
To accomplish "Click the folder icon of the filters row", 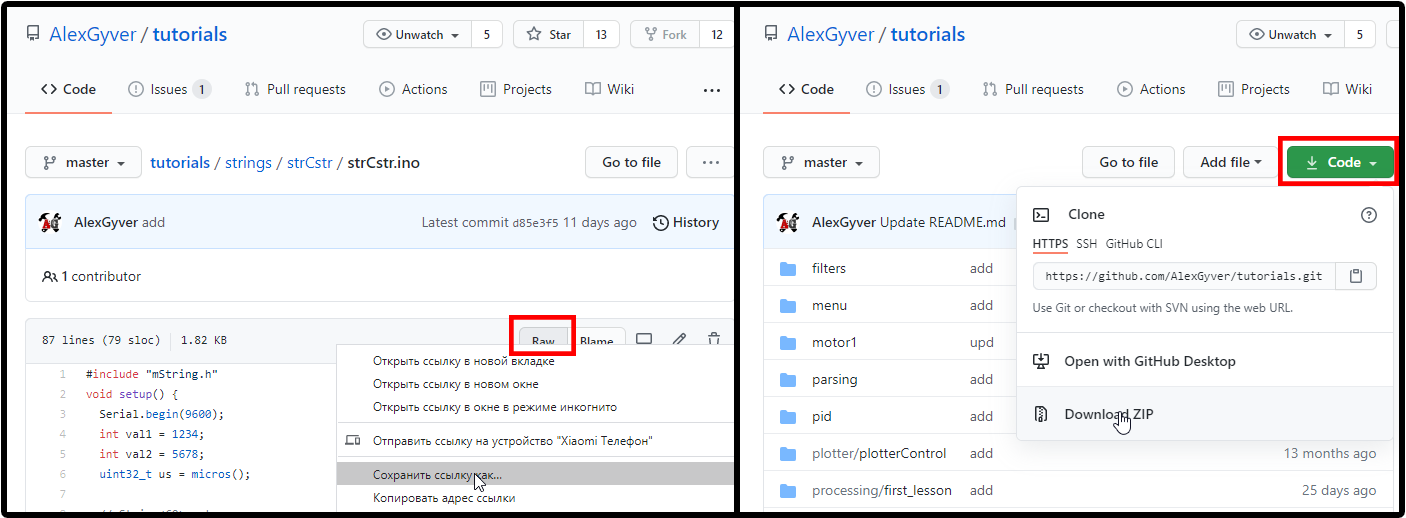I will (x=788, y=268).
